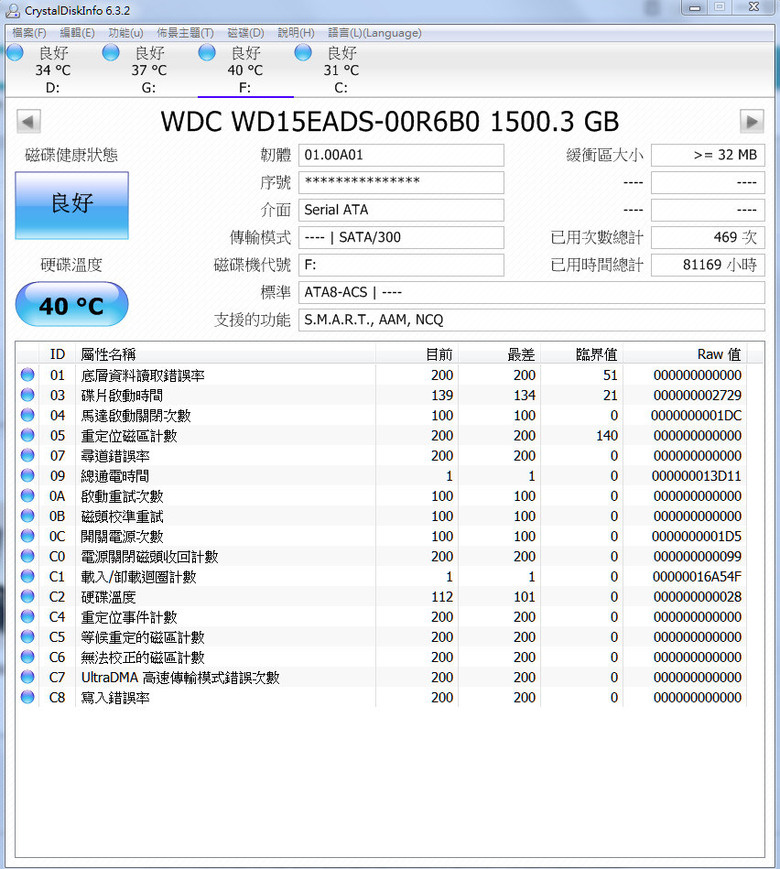Click the drive title WDC WD15EADS-00R6B0
Screen dimensions: 780x869
pyautogui.click(x=389, y=121)
